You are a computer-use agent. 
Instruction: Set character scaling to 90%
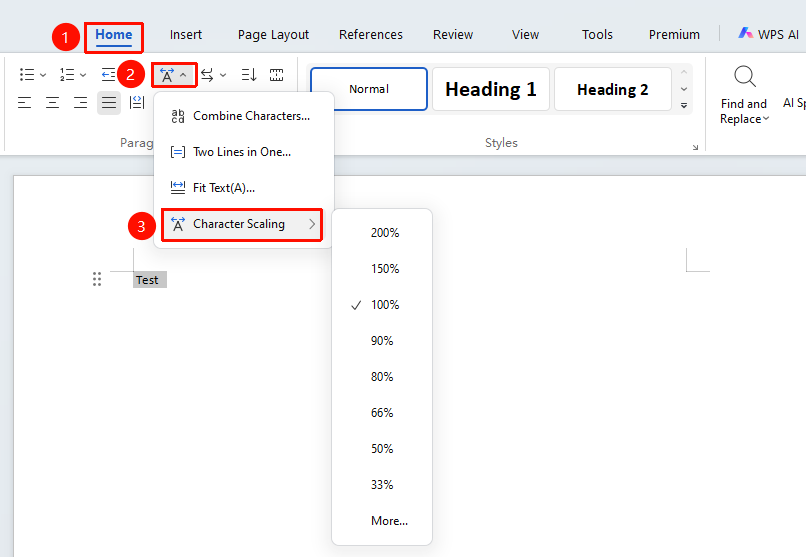point(382,341)
